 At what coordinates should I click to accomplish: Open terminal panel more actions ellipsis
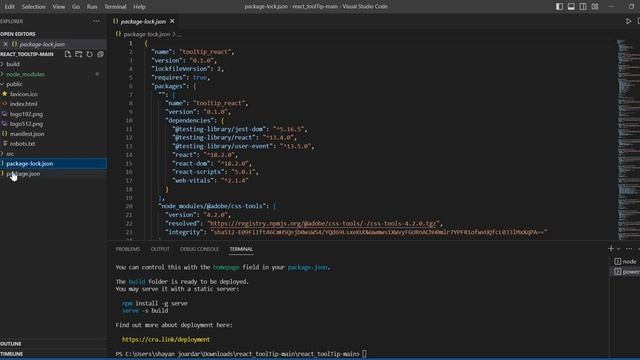[x=629, y=249]
